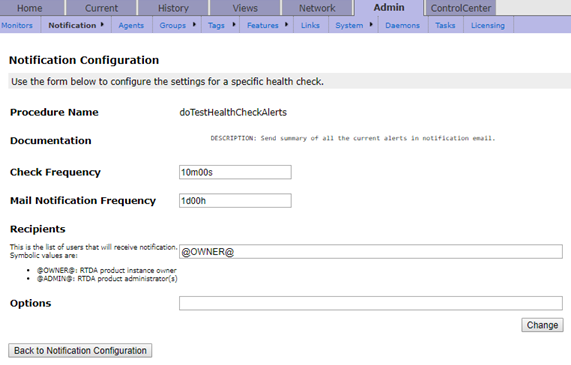Select the procedure name doTestHealthCheckAlerts
The width and height of the screenshot is (571, 365).
pos(233,112)
